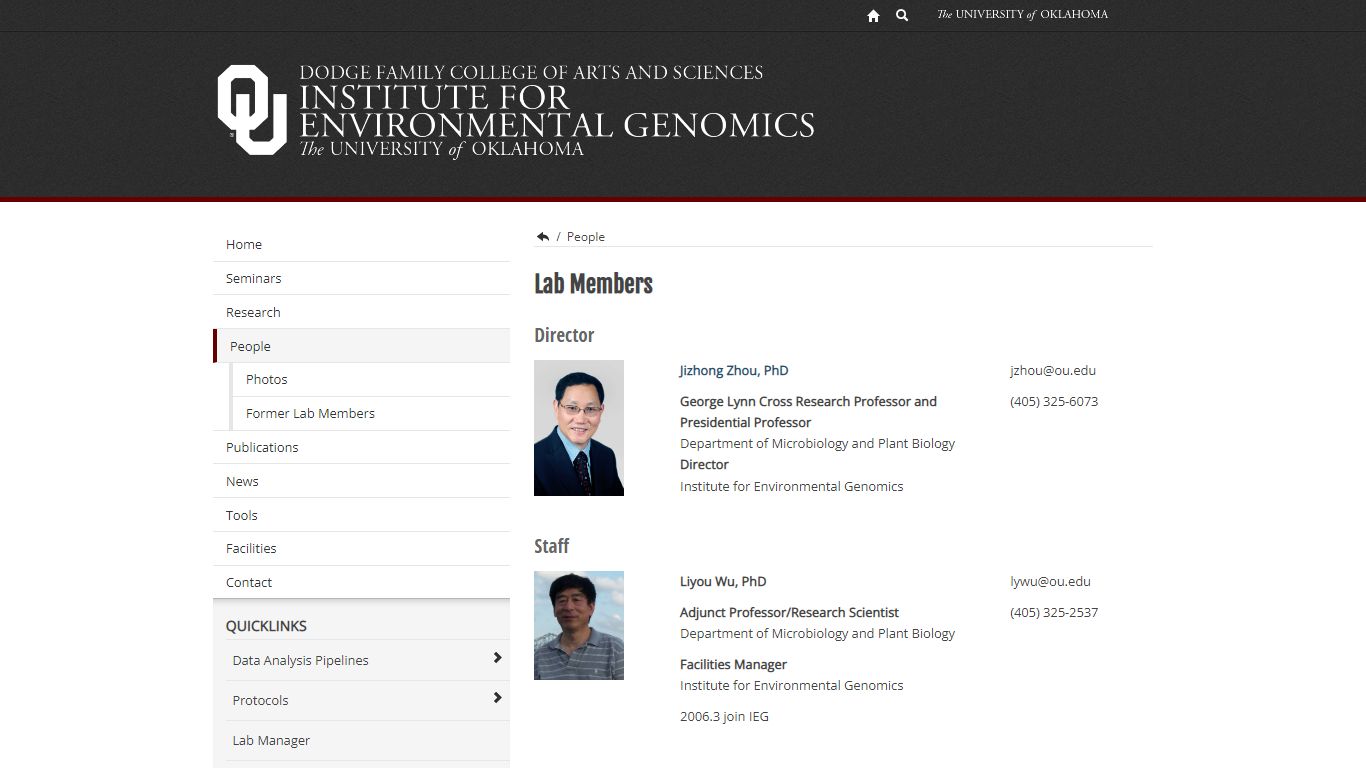Click the OU interlocking logo
The image size is (1366, 768).
(x=252, y=110)
